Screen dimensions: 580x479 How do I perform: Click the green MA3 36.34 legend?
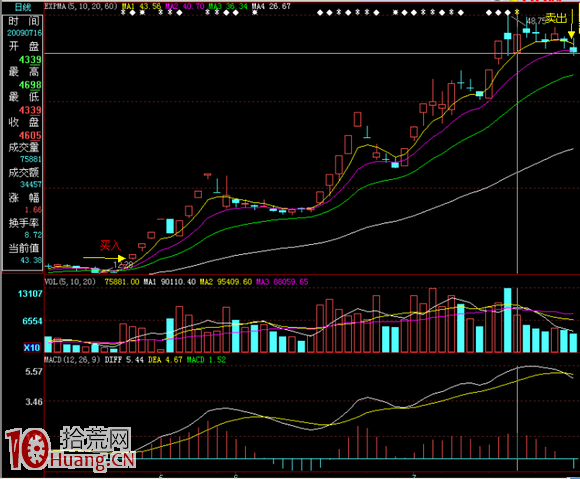(227, 6)
